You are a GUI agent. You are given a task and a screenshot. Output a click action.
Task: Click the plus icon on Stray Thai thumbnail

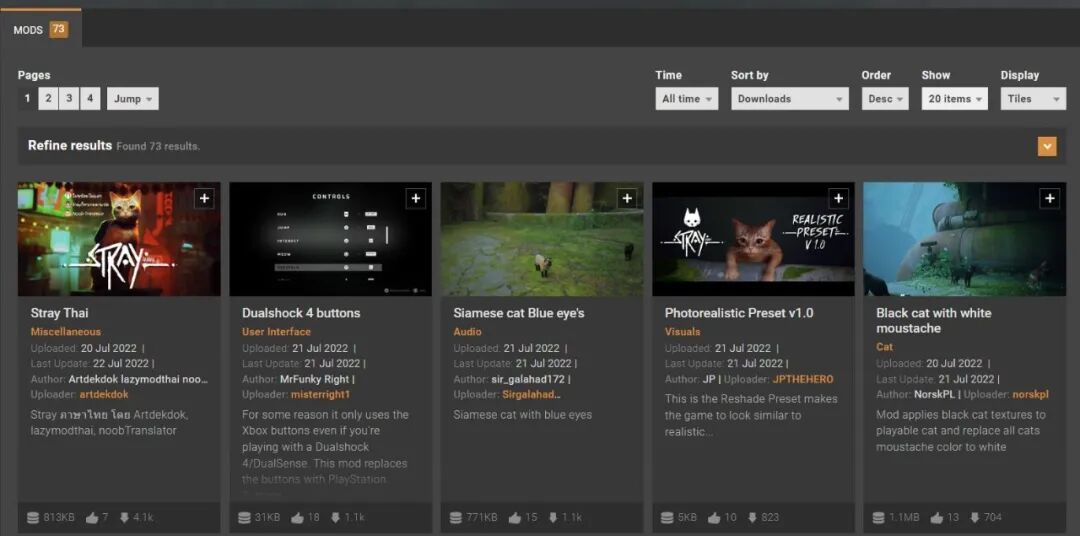coord(204,198)
